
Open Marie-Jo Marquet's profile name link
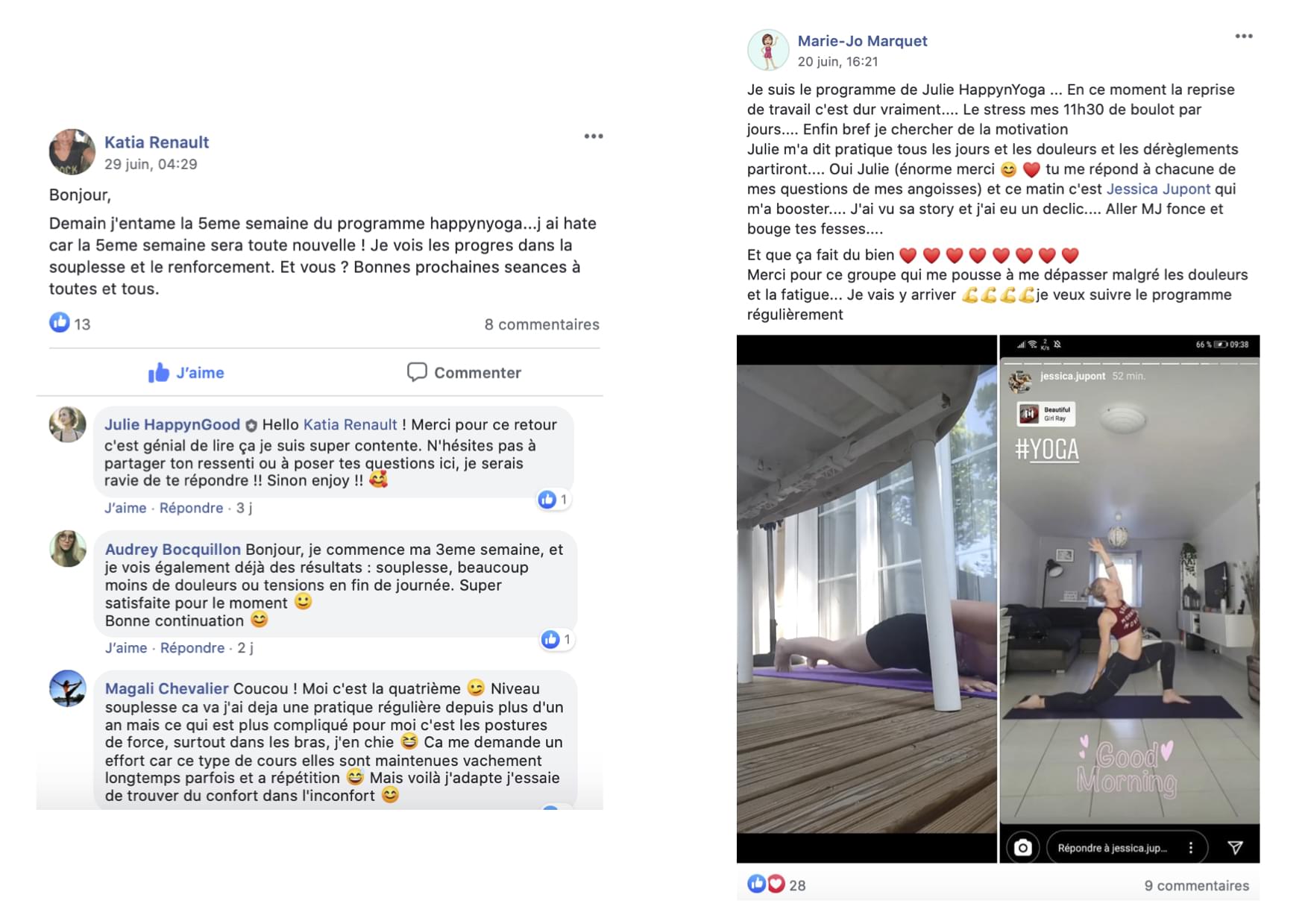862,41
